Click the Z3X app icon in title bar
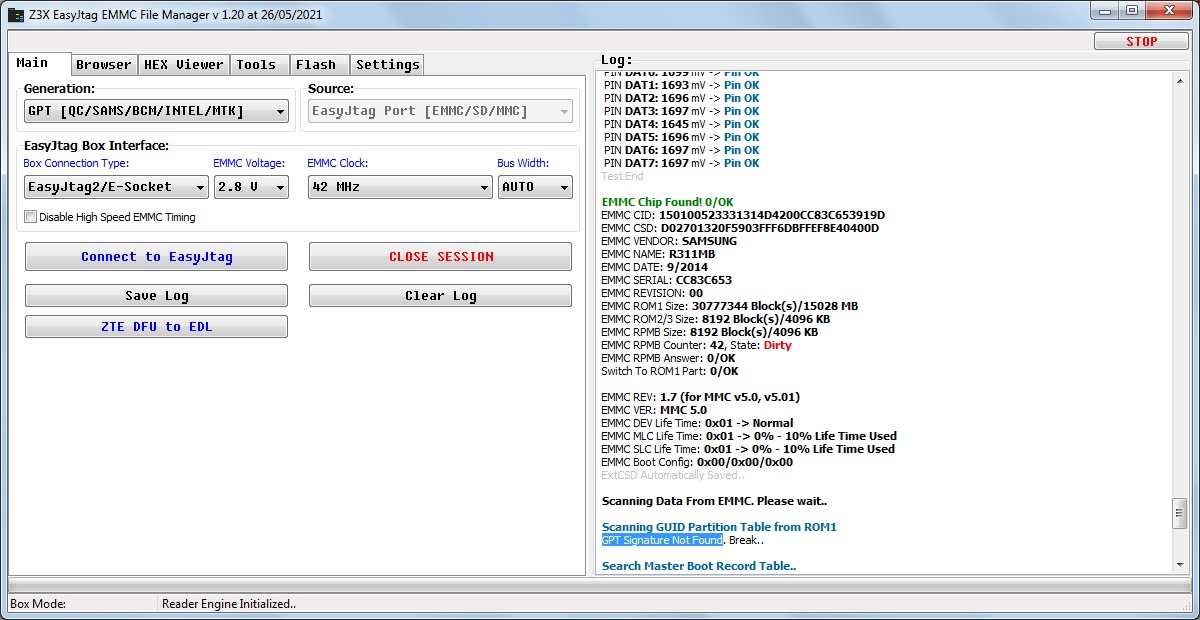1200x620 pixels. 17,15
